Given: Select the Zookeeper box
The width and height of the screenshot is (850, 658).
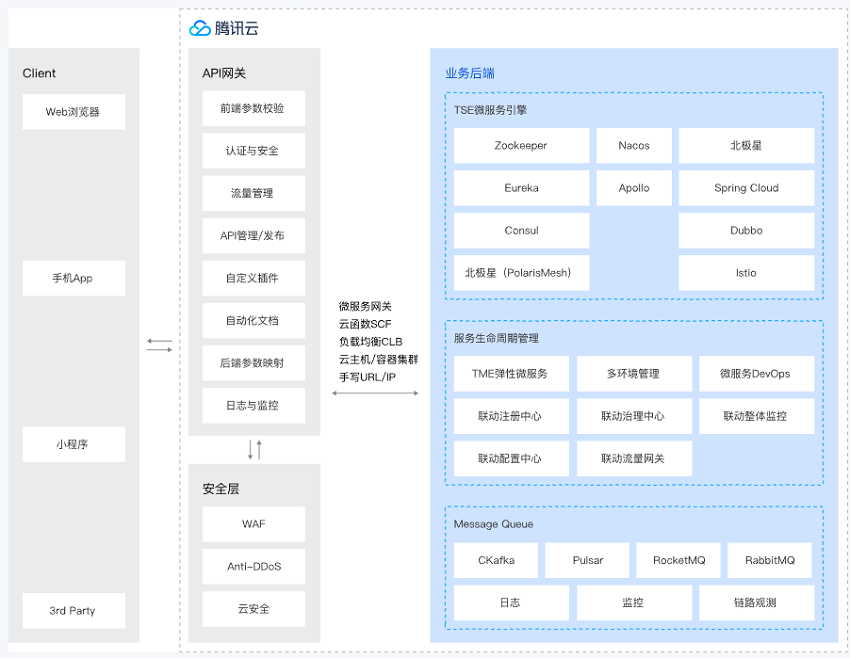Looking at the screenshot, I should click(x=521, y=145).
